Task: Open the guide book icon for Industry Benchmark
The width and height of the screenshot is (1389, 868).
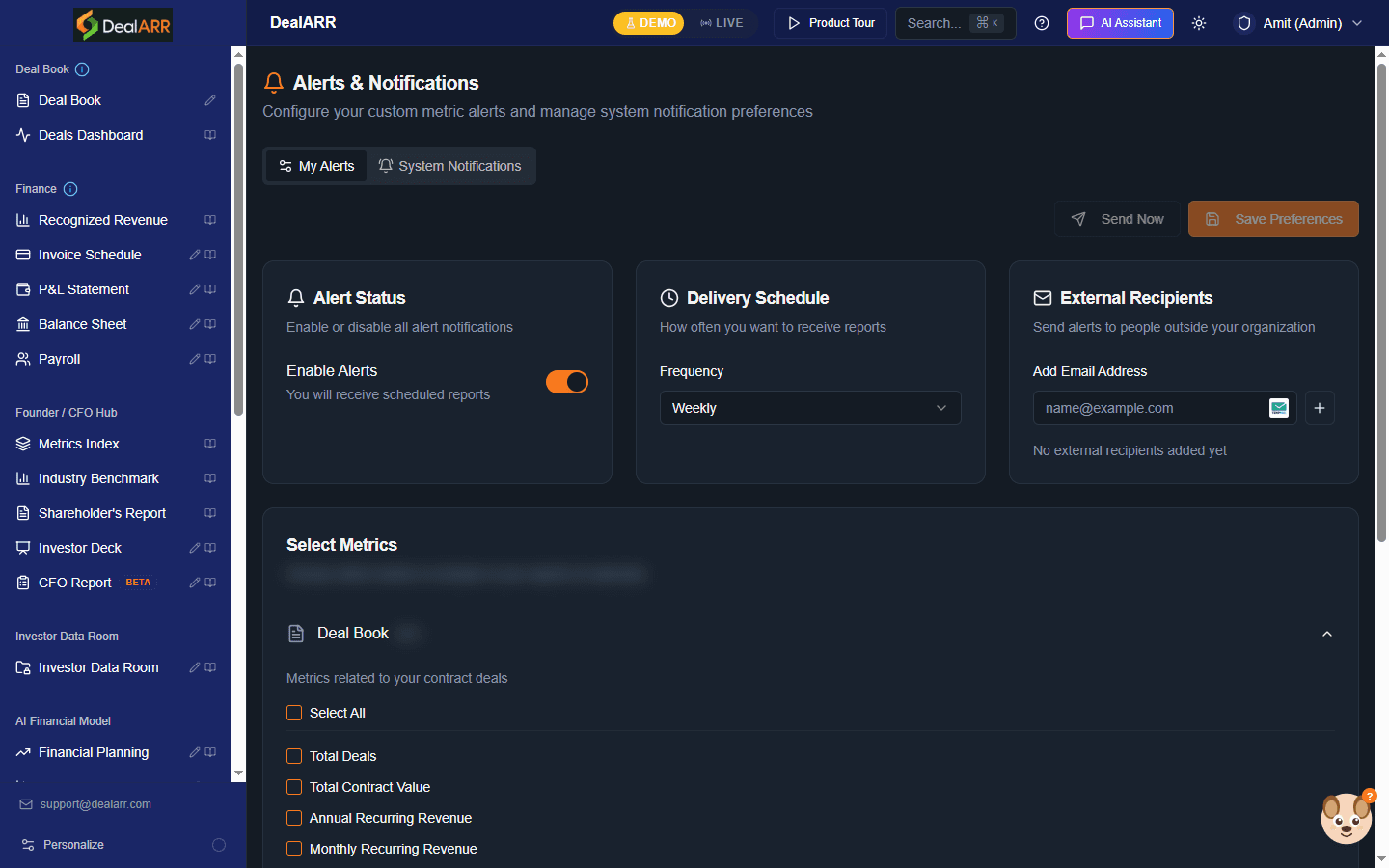Action: (x=210, y=478)
